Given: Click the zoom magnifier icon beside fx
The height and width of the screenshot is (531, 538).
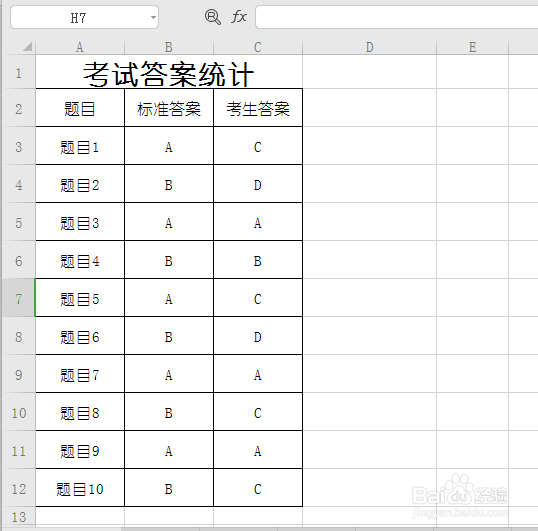Looking at the screenshot, I should (x=213, y=17).
